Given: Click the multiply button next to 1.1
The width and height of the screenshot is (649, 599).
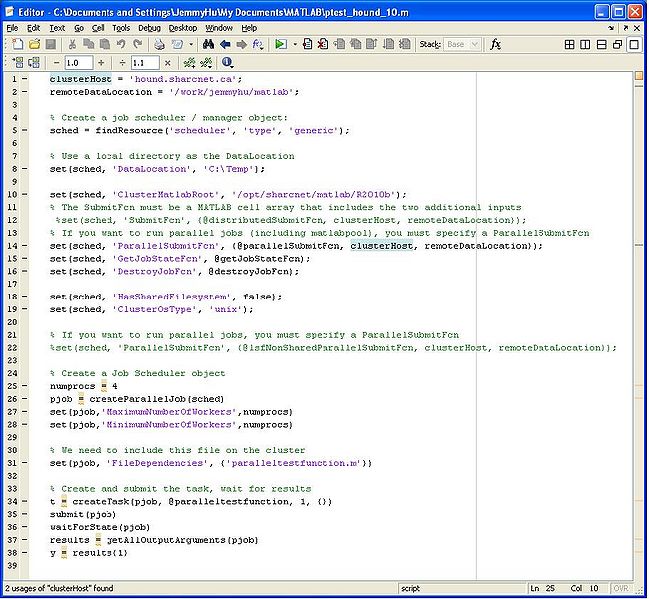Looking at the screenshot, I should point(169,62).
